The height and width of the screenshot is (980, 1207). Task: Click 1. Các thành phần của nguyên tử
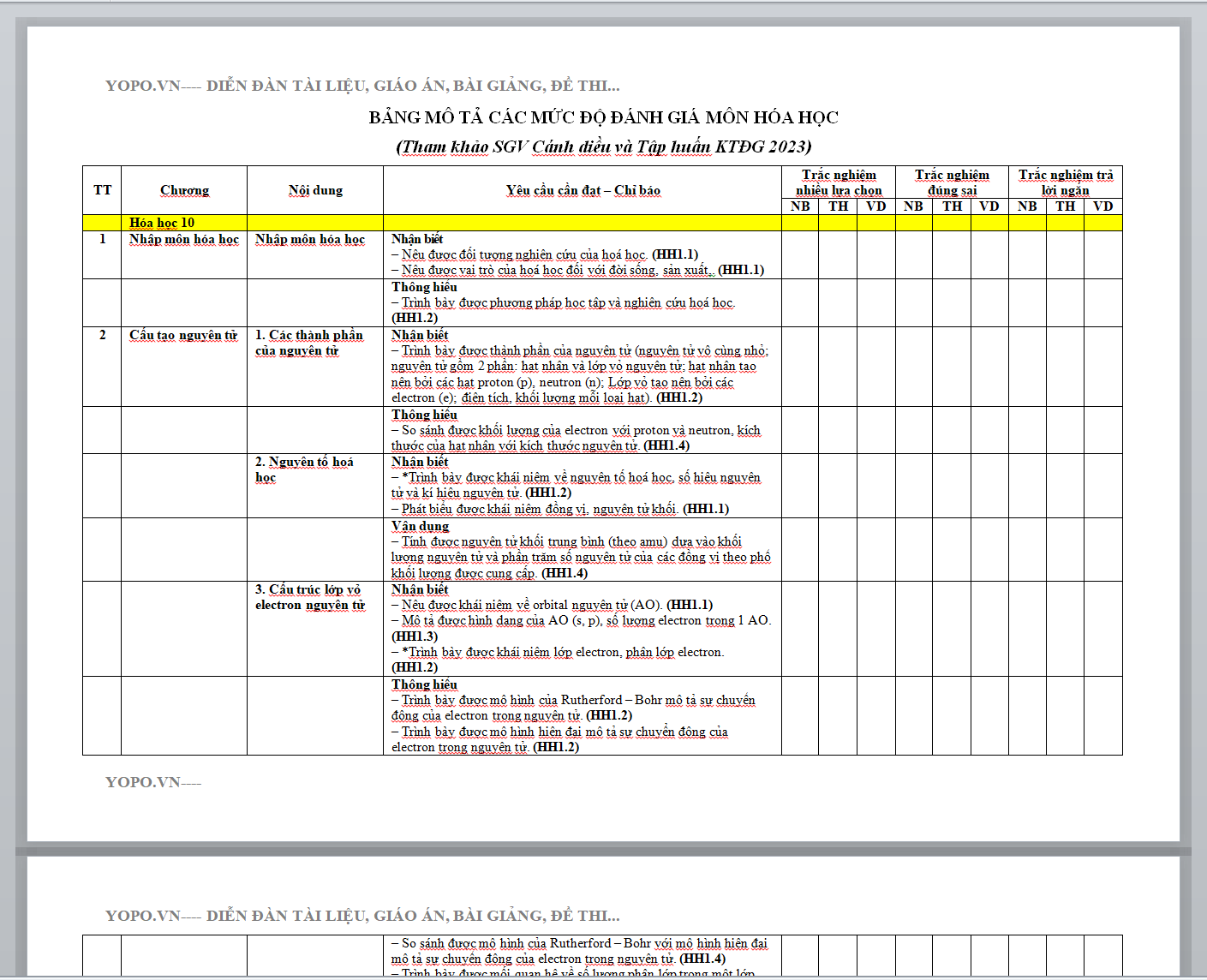pyautogui.click(x=309, y=343)
